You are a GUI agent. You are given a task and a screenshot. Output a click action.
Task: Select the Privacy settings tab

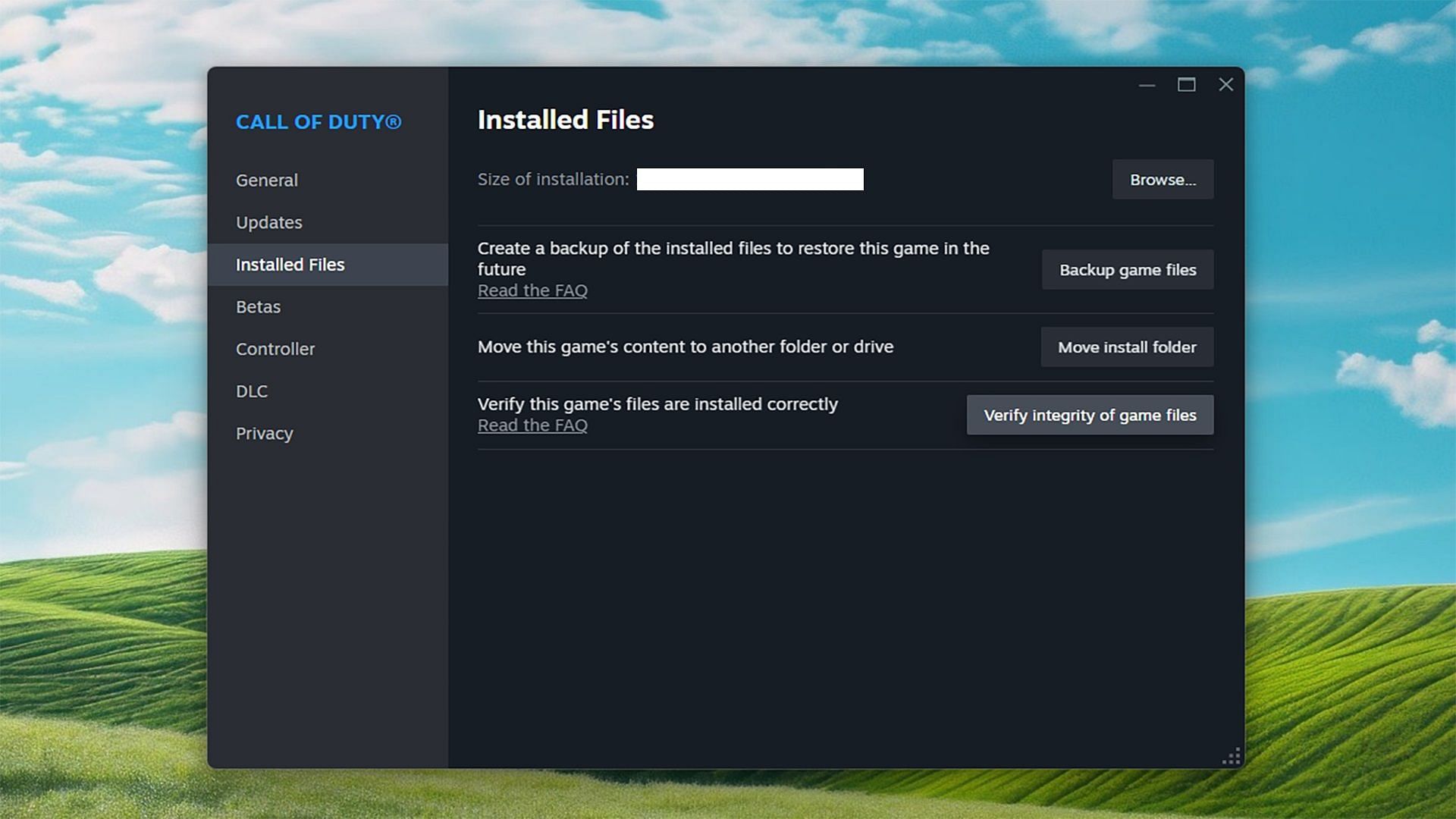pyautogui.click(x=264, y=432)
